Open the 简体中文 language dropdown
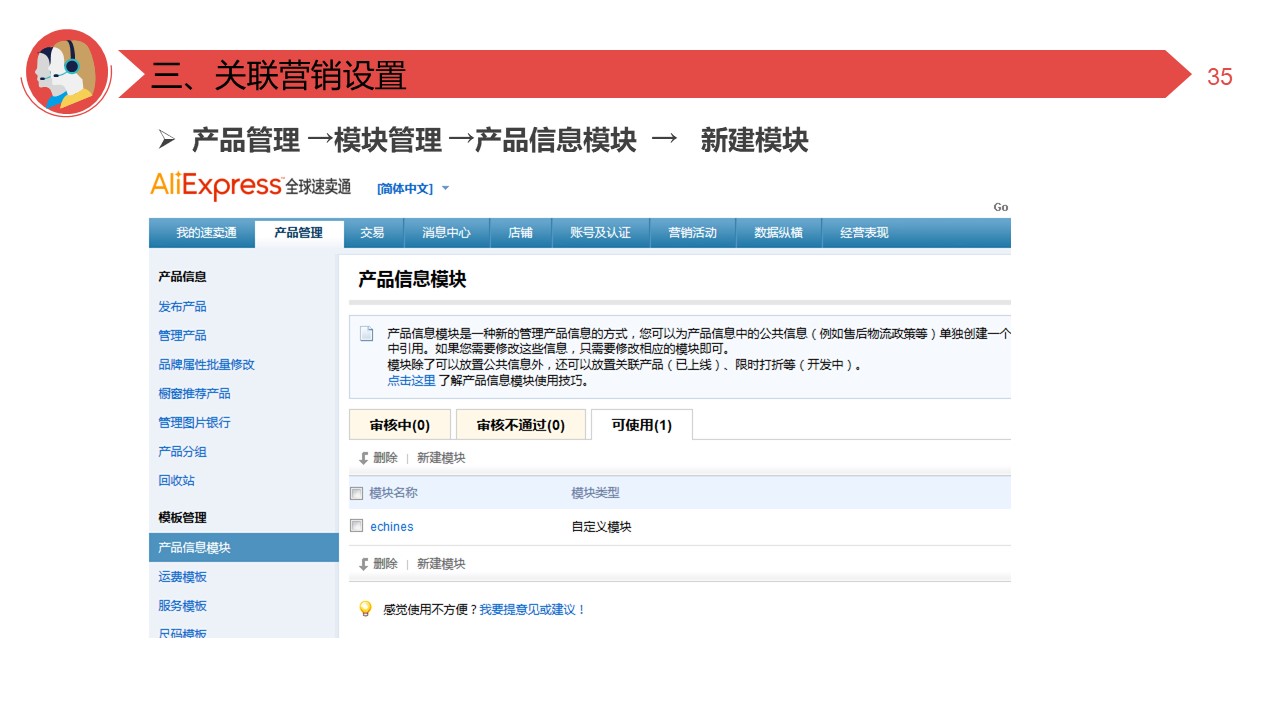This screenshot has width=1280, height=720. tap(413, 188)
